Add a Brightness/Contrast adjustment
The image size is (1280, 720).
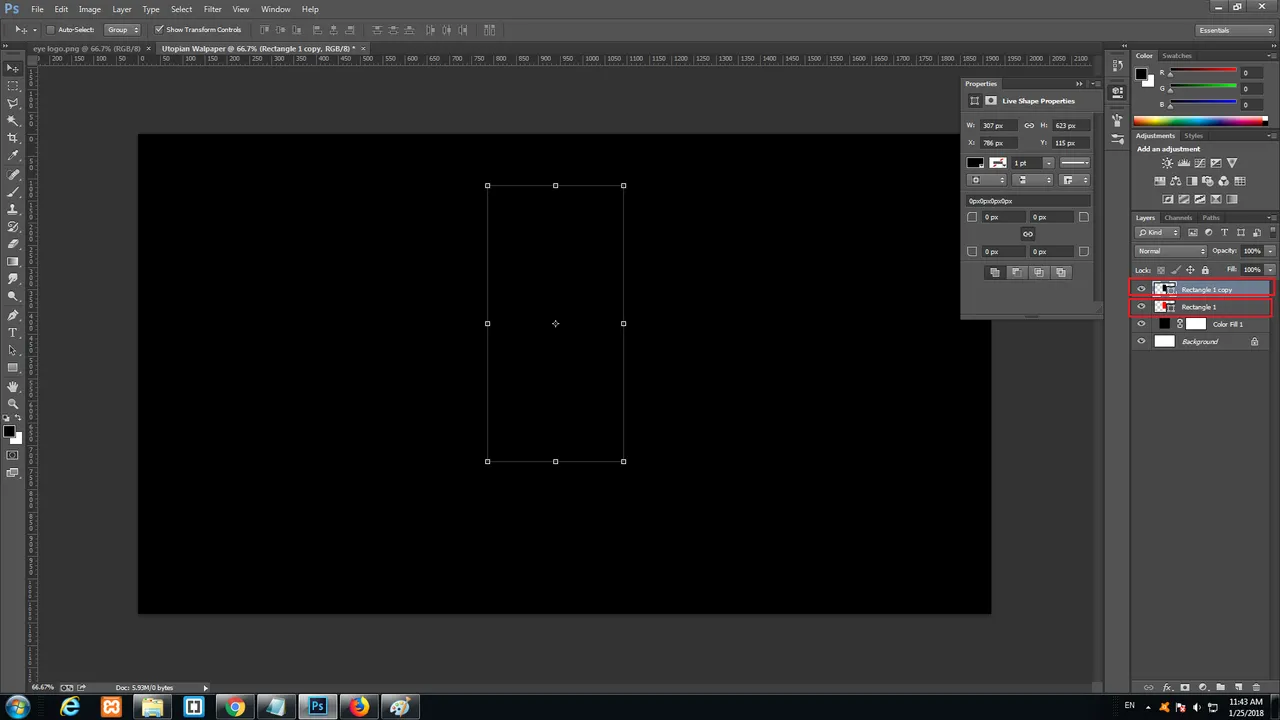[1167, 163]
